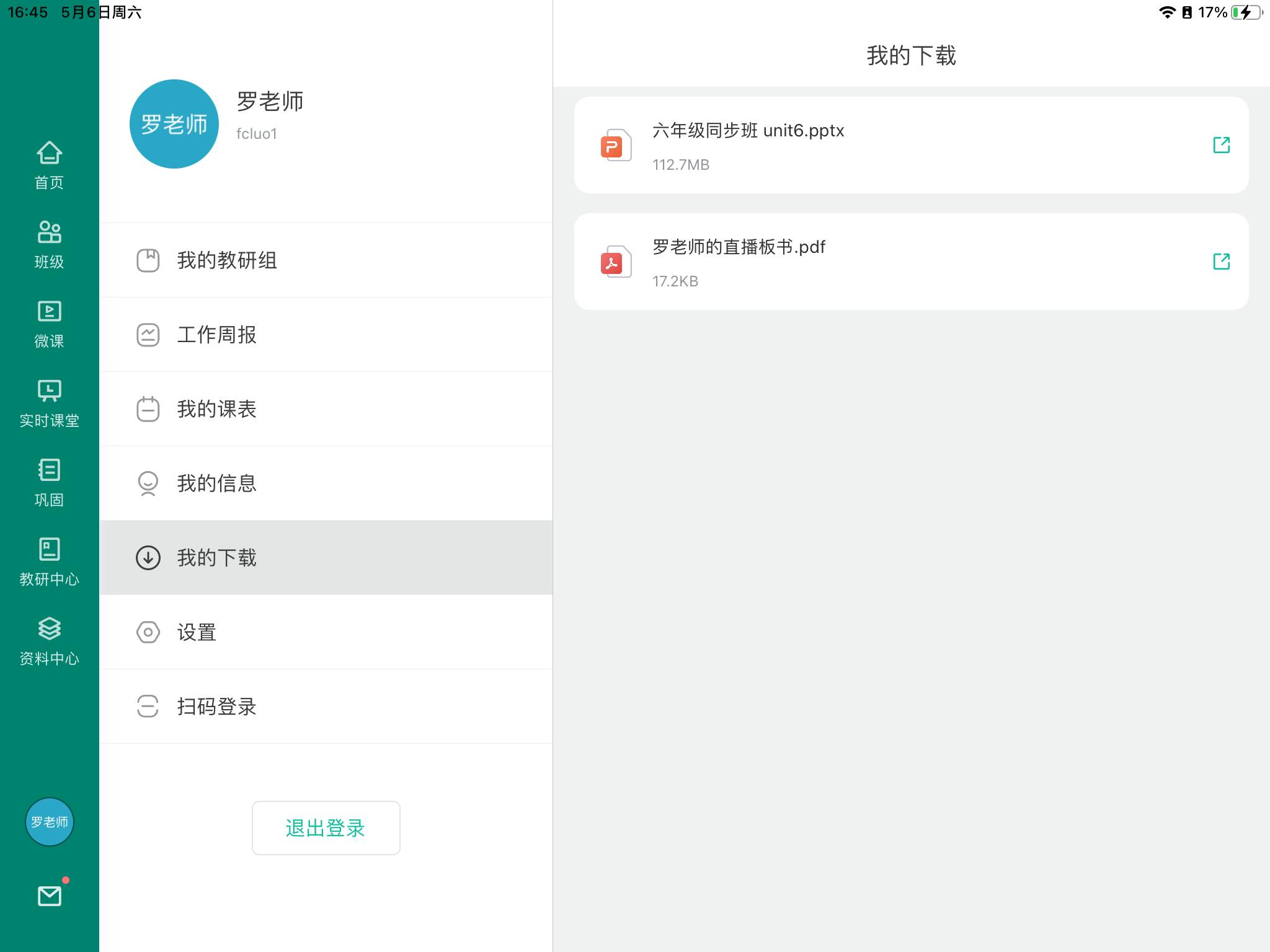The height and width of the screenshot is (952, 1270).
Task: Open file 罗老师的直播板书.pdf
Action: [x=912, y=262]
